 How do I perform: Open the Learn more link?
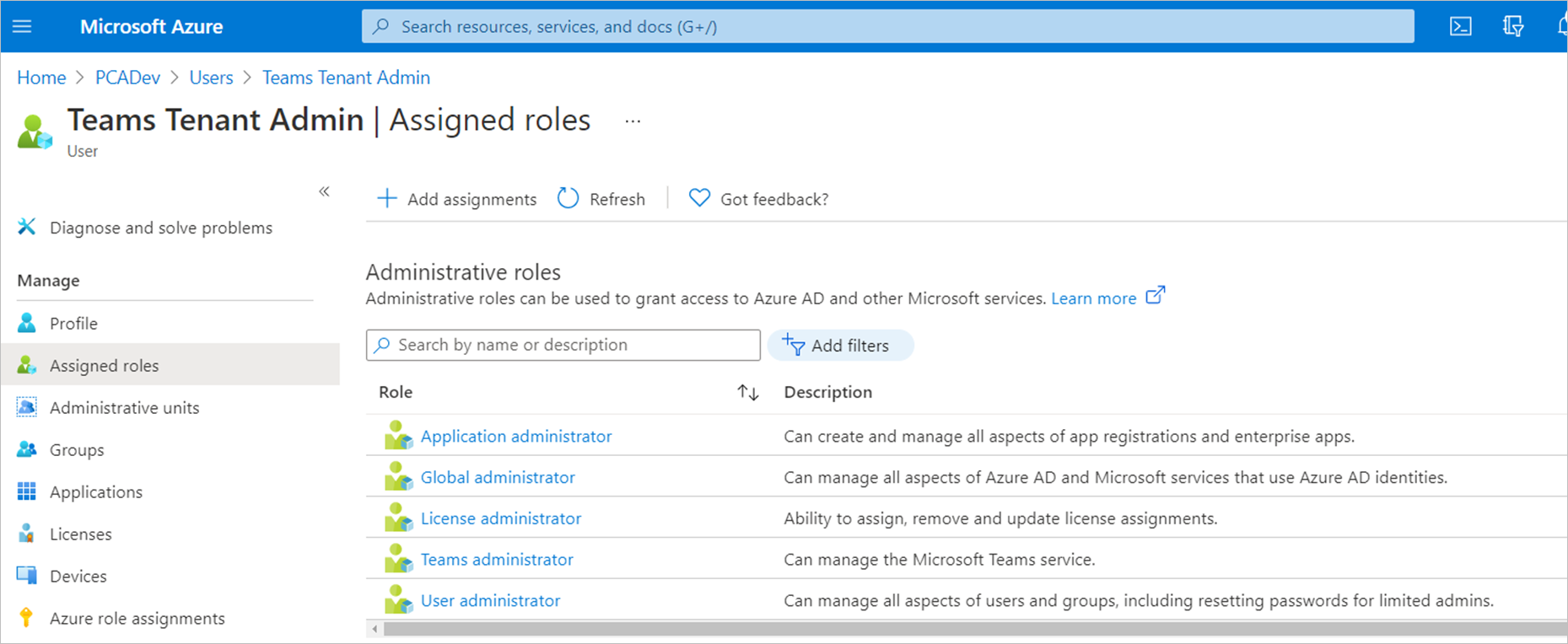[1093, 298]
